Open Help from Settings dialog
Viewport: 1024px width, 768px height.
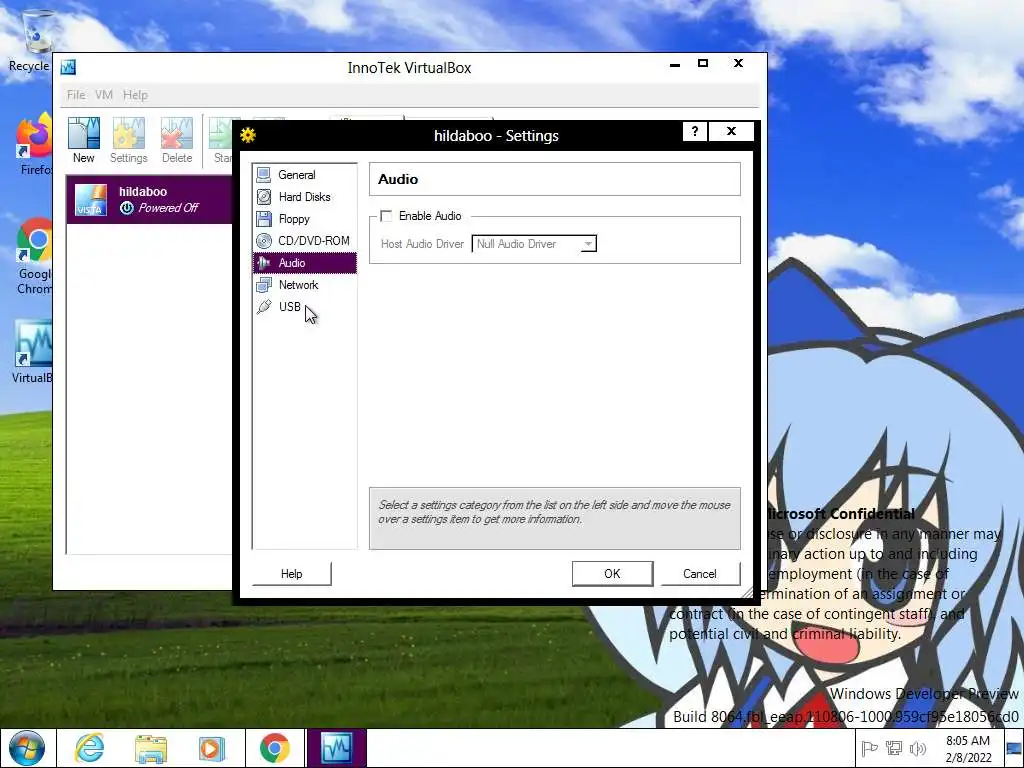(291, 573)
